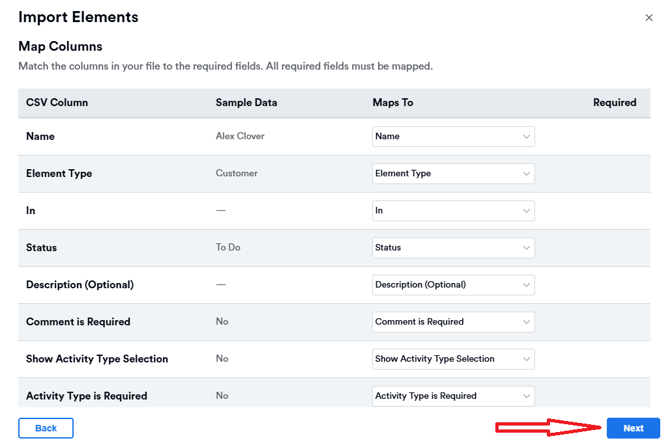The height and width of the screenshot is (447, 670).
Task: Open the Description (Optional) mapping dropdown
Action: click(453, 285)
